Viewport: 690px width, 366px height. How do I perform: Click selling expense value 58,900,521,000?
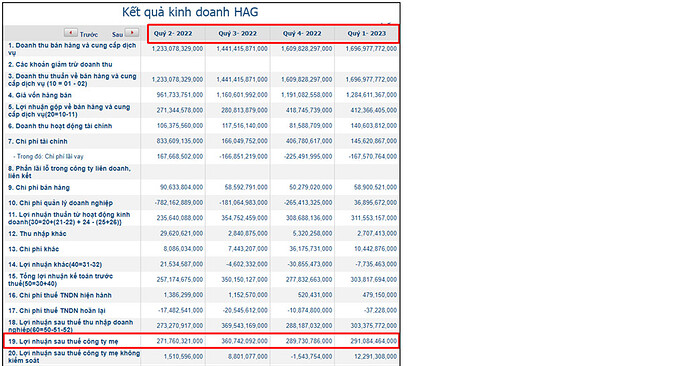376,187
